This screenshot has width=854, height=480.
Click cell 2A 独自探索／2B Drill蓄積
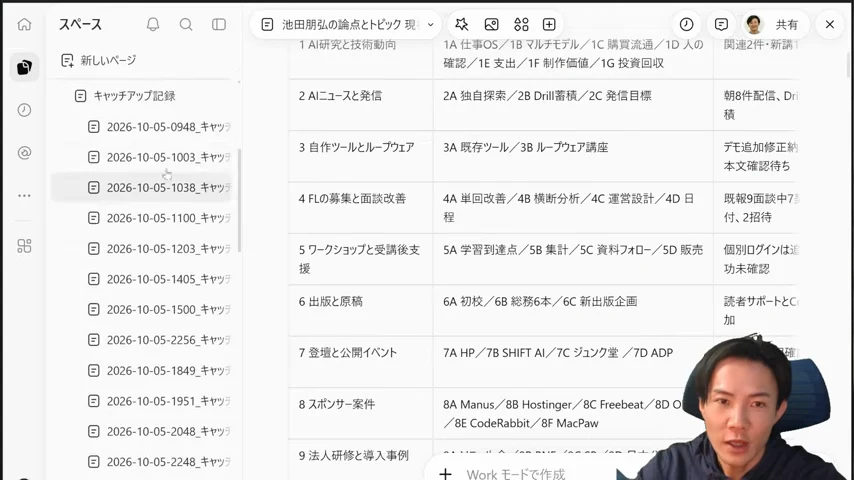tap(573, 105)
